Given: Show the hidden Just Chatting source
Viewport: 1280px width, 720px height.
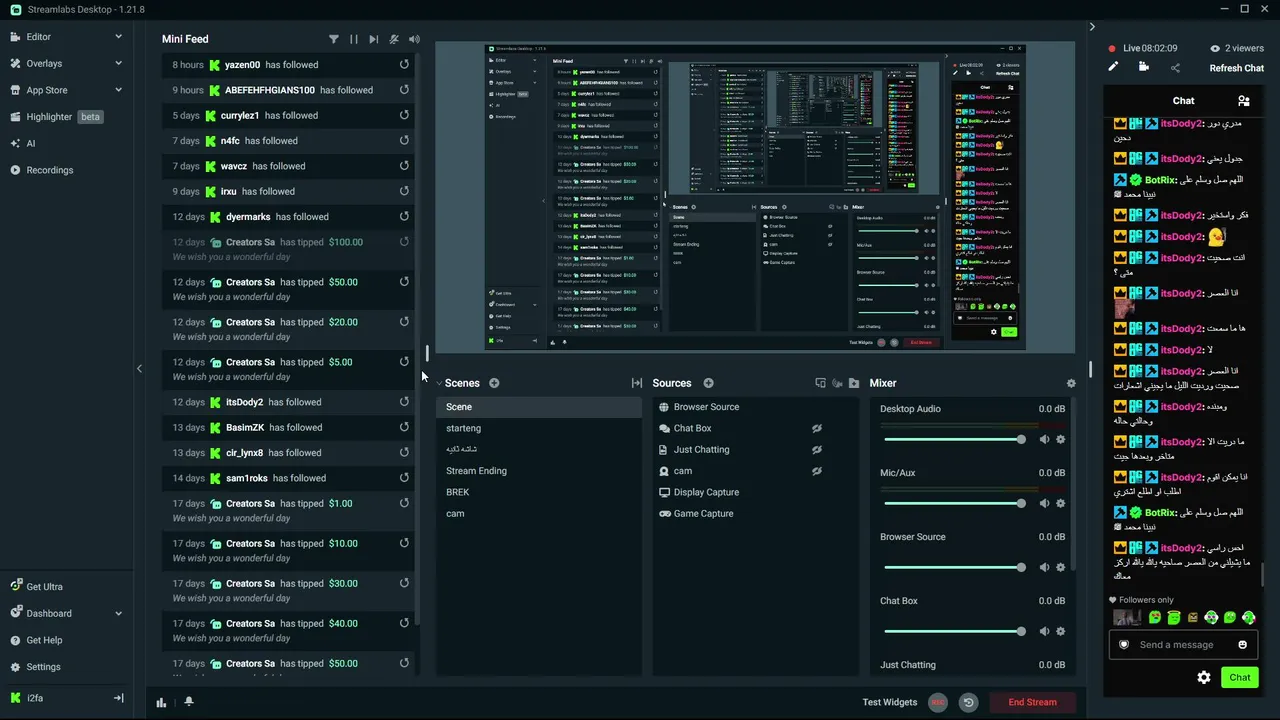Looking at the screenshot, I should click(816, 449).
